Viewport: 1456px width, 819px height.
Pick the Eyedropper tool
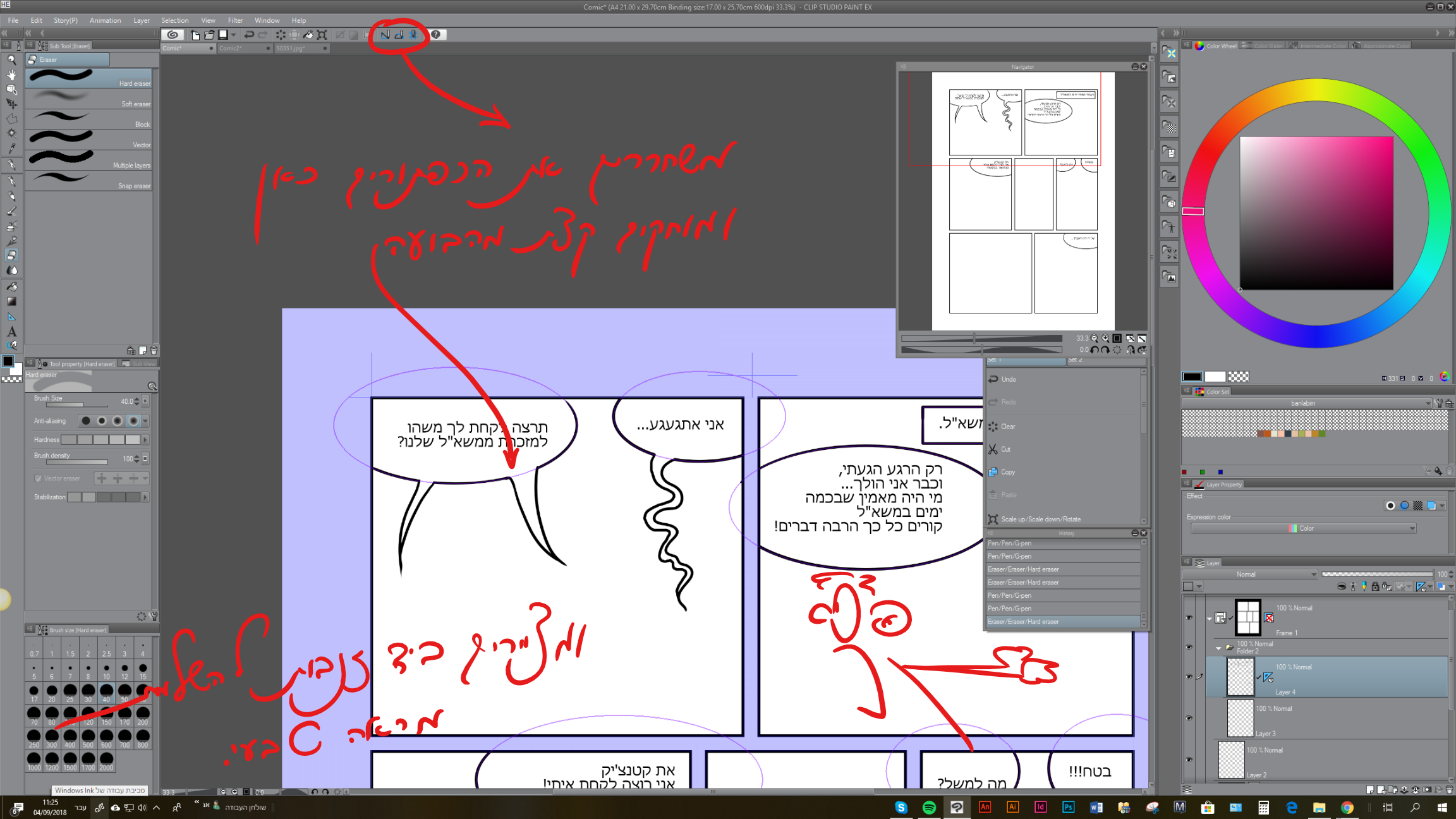[x=11, y=149]
